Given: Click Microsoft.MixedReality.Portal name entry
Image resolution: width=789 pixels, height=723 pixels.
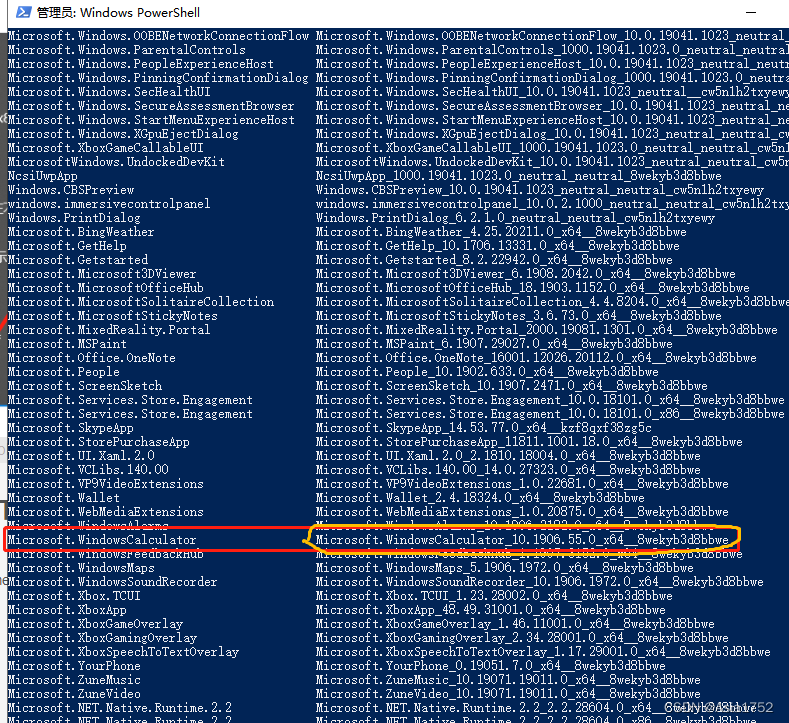Looking at the screenshot, I should (109, 330).
